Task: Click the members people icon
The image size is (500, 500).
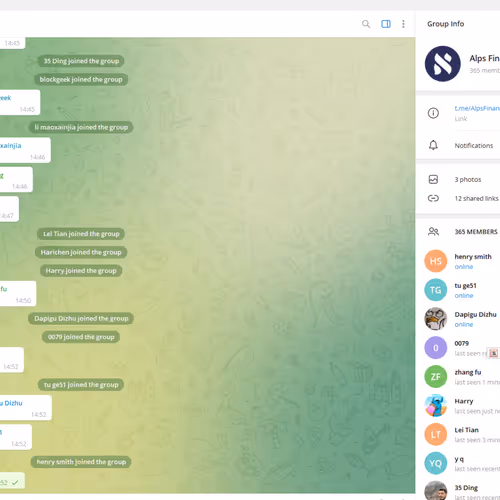Action: tap(433, 231)
